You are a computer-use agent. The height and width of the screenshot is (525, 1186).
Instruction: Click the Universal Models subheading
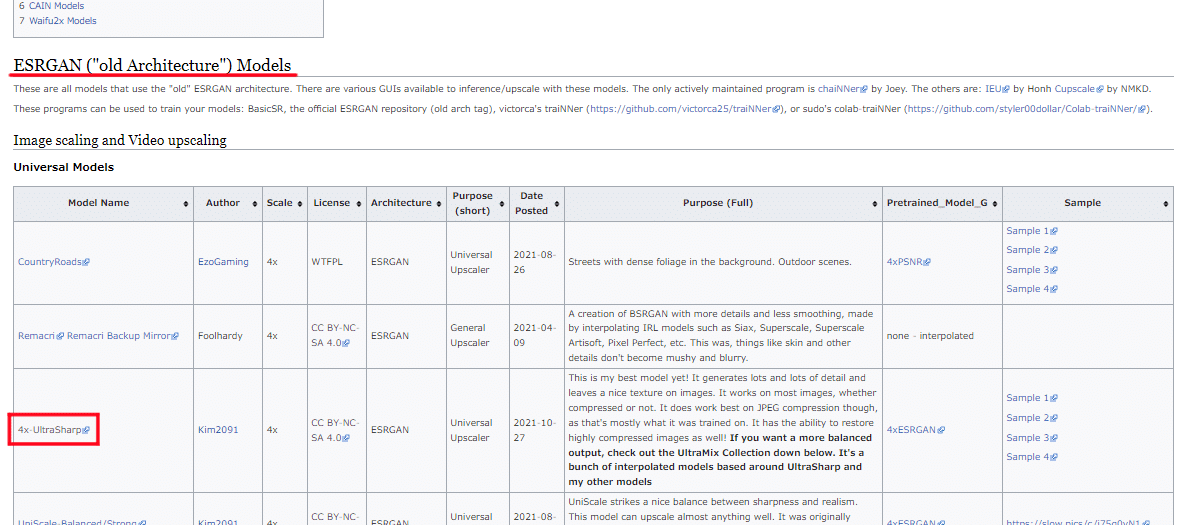pos(64,167)
